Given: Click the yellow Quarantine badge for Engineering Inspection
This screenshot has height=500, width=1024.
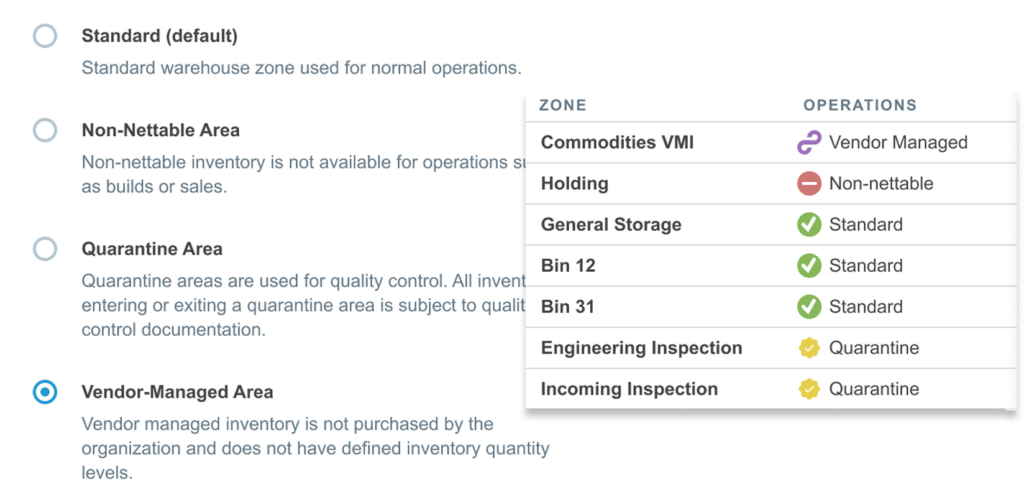Looking at the screenshot, I should tap(808, 348).
